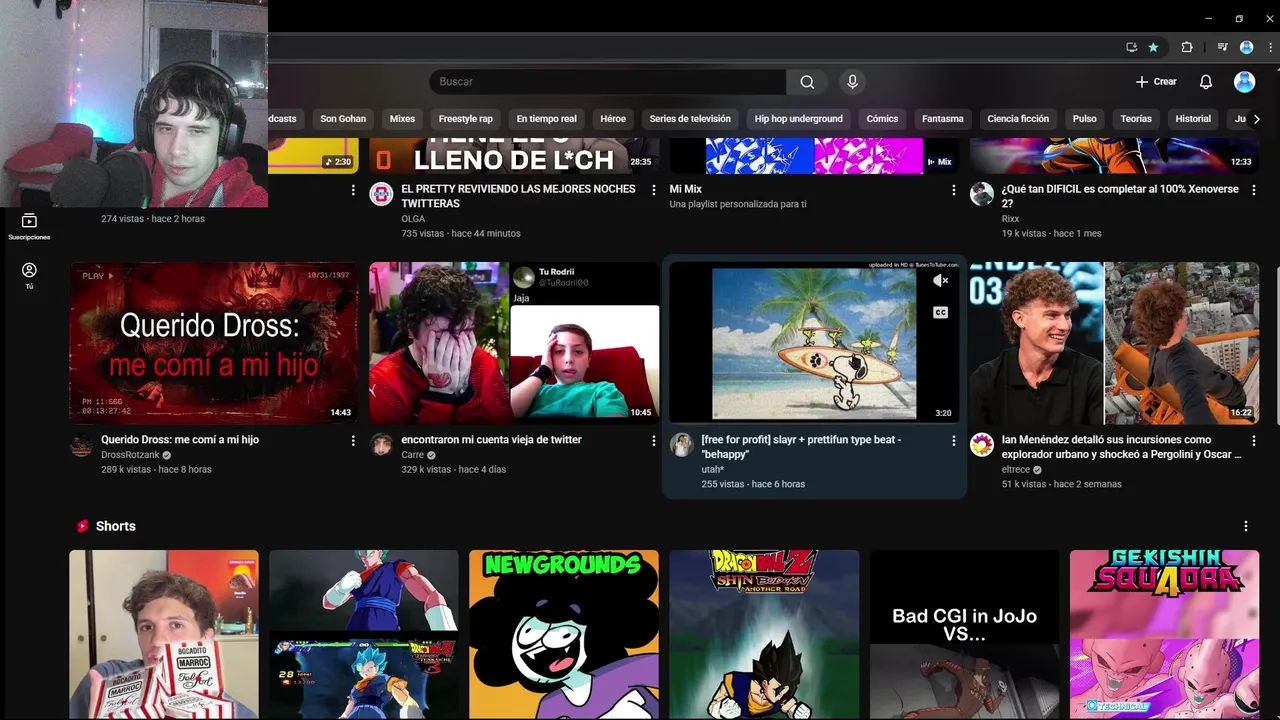Open Suscripciones in the sidebar
This screenshot has height=720, width=1280.
(x=29, y=227)
